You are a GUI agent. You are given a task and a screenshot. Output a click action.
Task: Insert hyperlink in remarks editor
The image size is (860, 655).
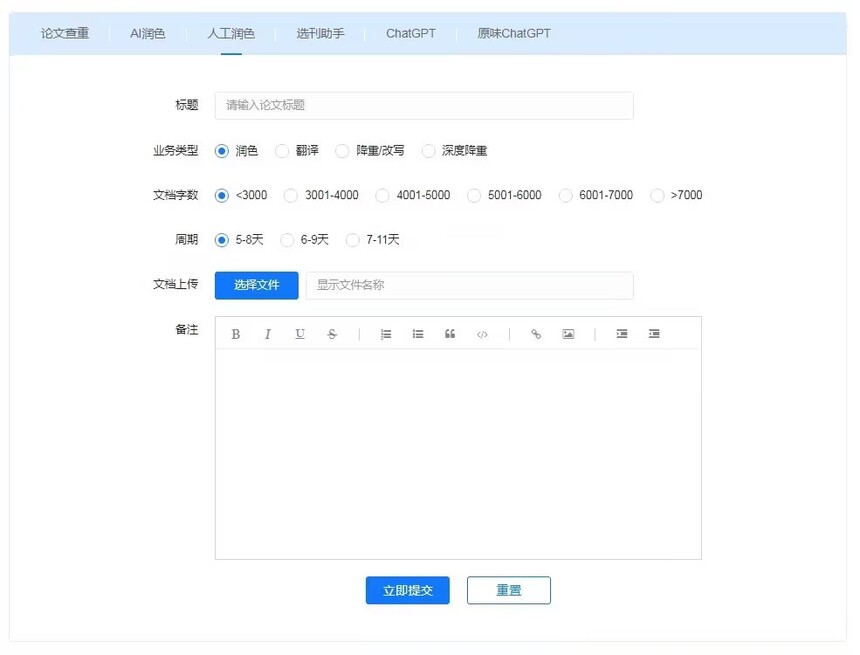(x=536, y=334)
